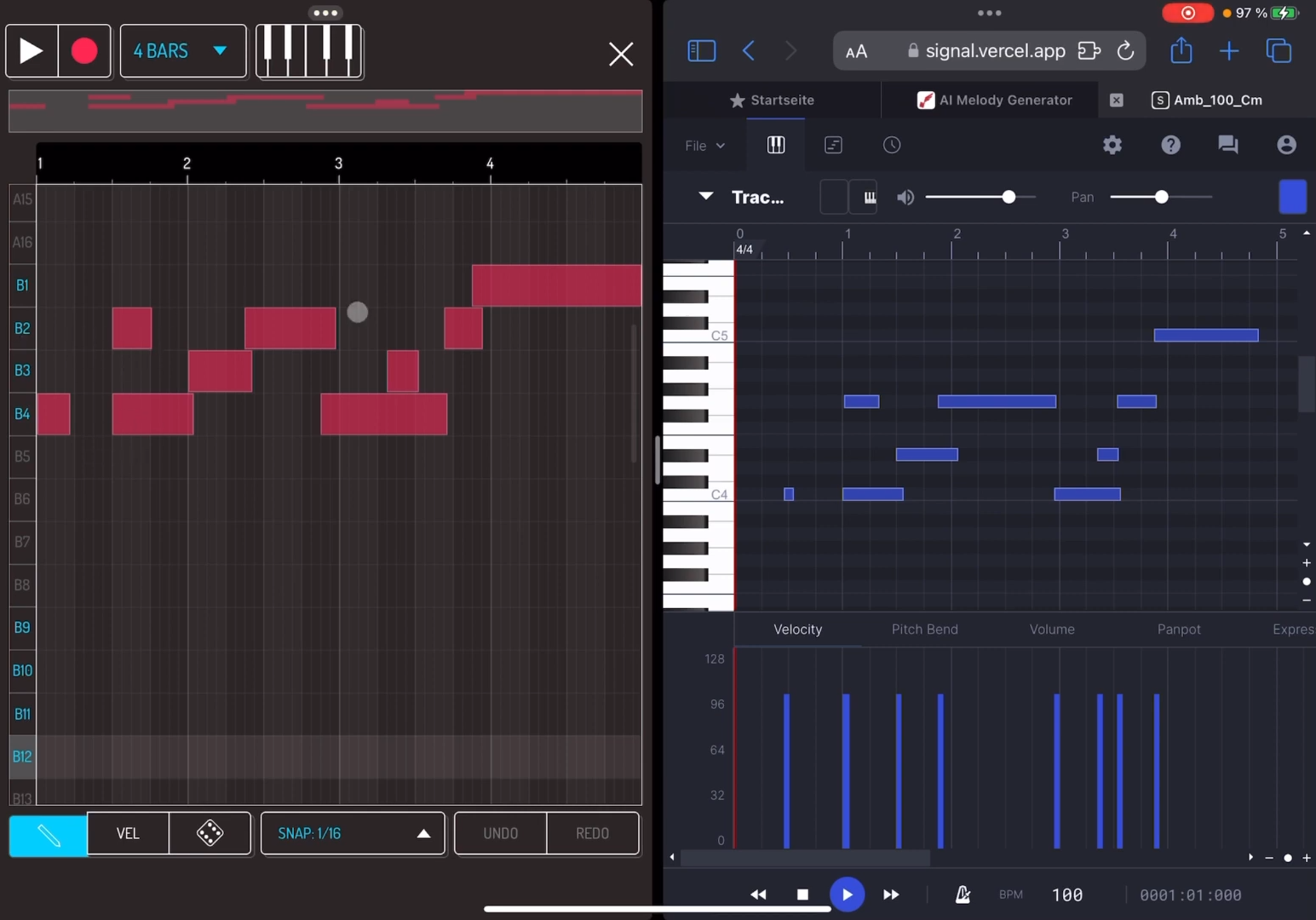Open the 4 BARS length dropdown
Image resolution: width=1316 pixels, height=920 pixels.
point(182,51)
